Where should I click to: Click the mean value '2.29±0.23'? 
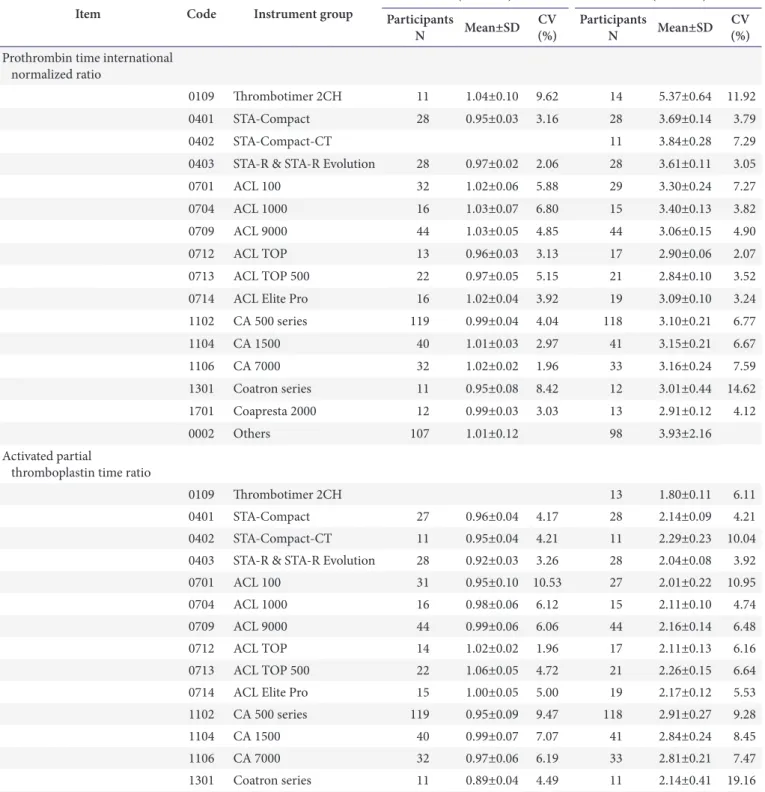(685, 538)
